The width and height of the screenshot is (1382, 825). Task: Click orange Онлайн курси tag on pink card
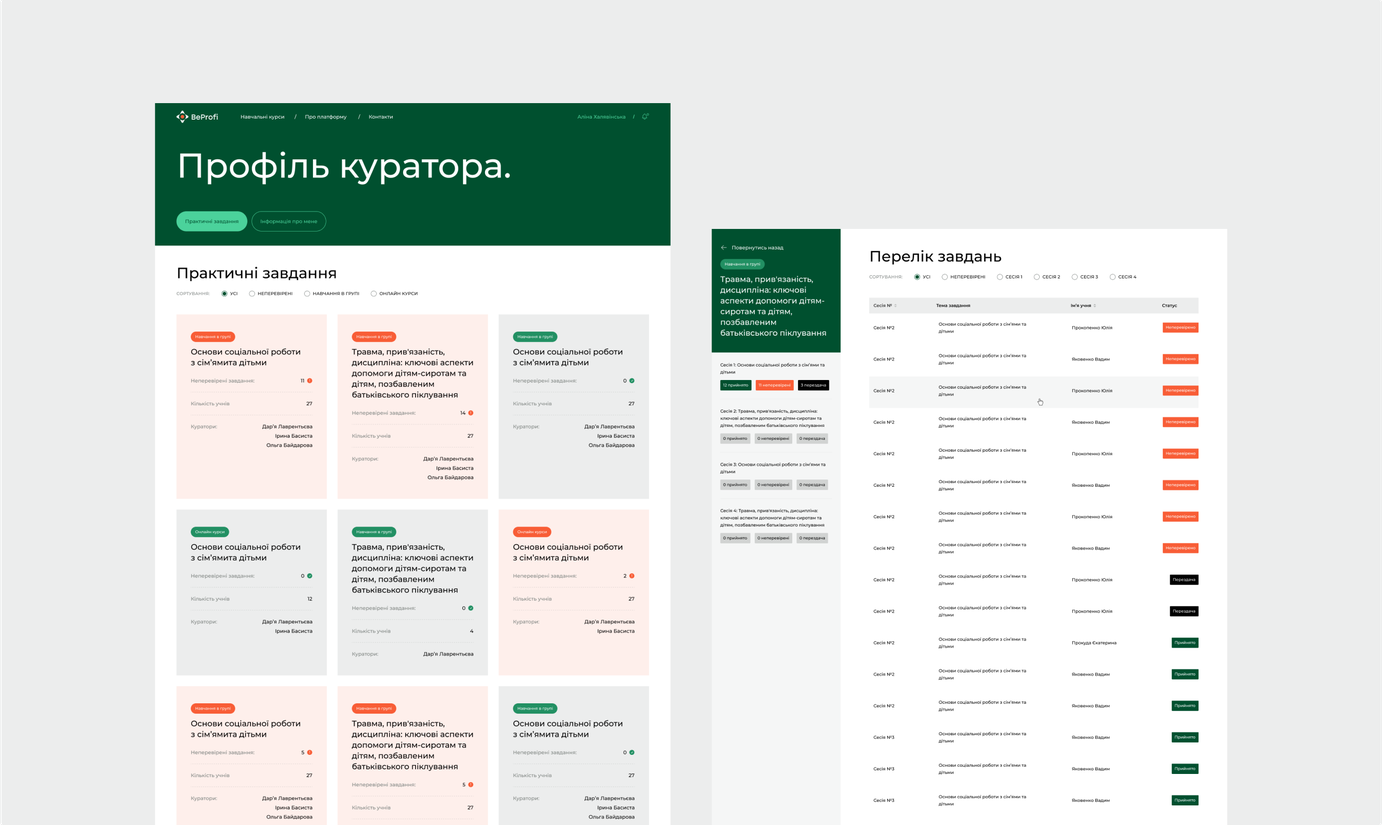click(532, 532)
